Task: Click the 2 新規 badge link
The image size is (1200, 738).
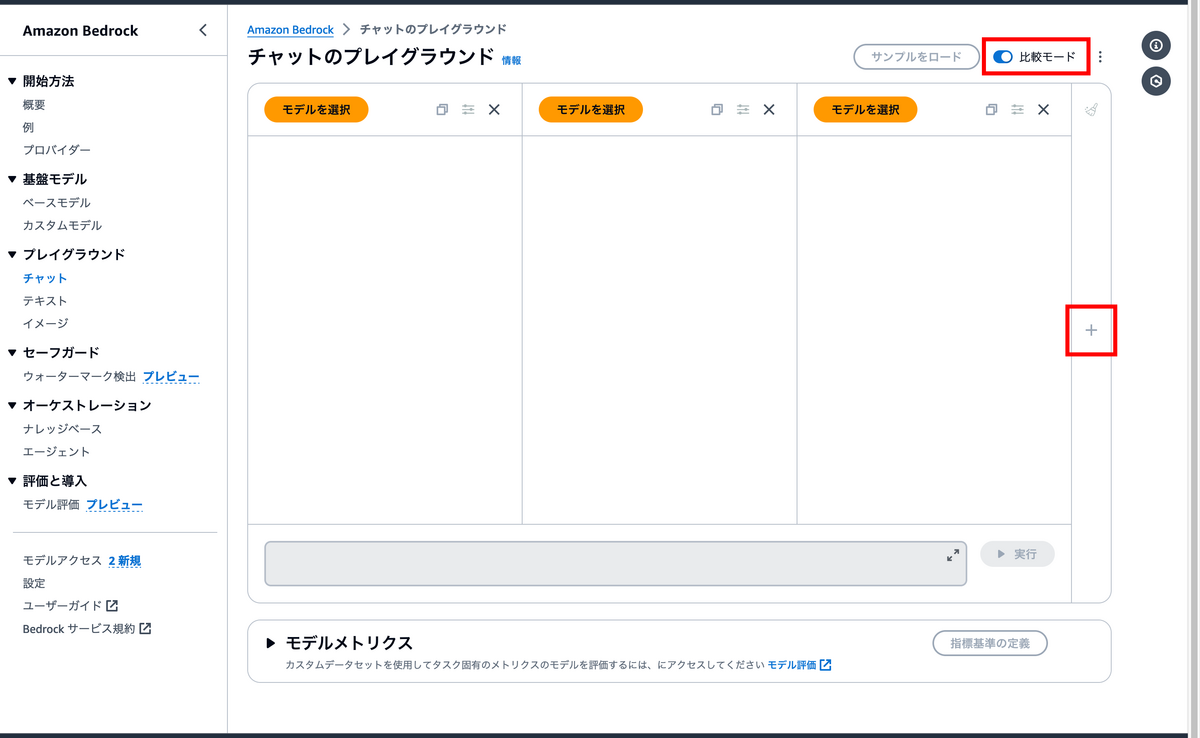Action: click(124, 560)
